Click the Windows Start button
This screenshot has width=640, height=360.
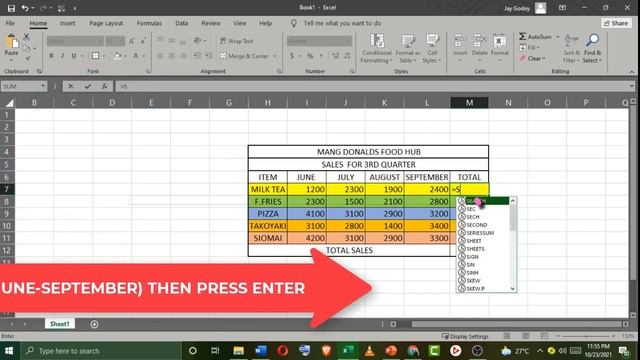(9, 351)
